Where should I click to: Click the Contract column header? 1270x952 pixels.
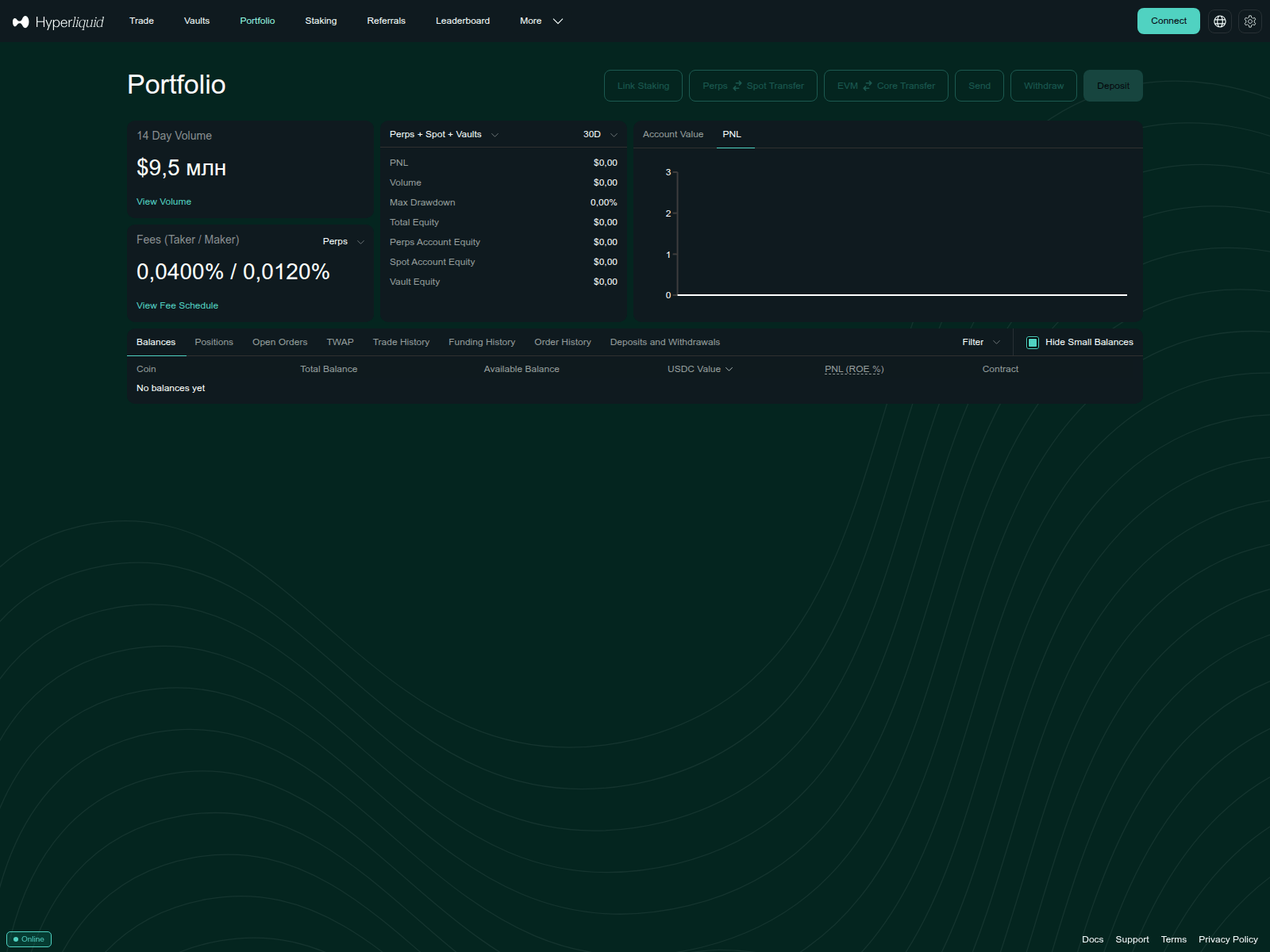coord(1000,369)
